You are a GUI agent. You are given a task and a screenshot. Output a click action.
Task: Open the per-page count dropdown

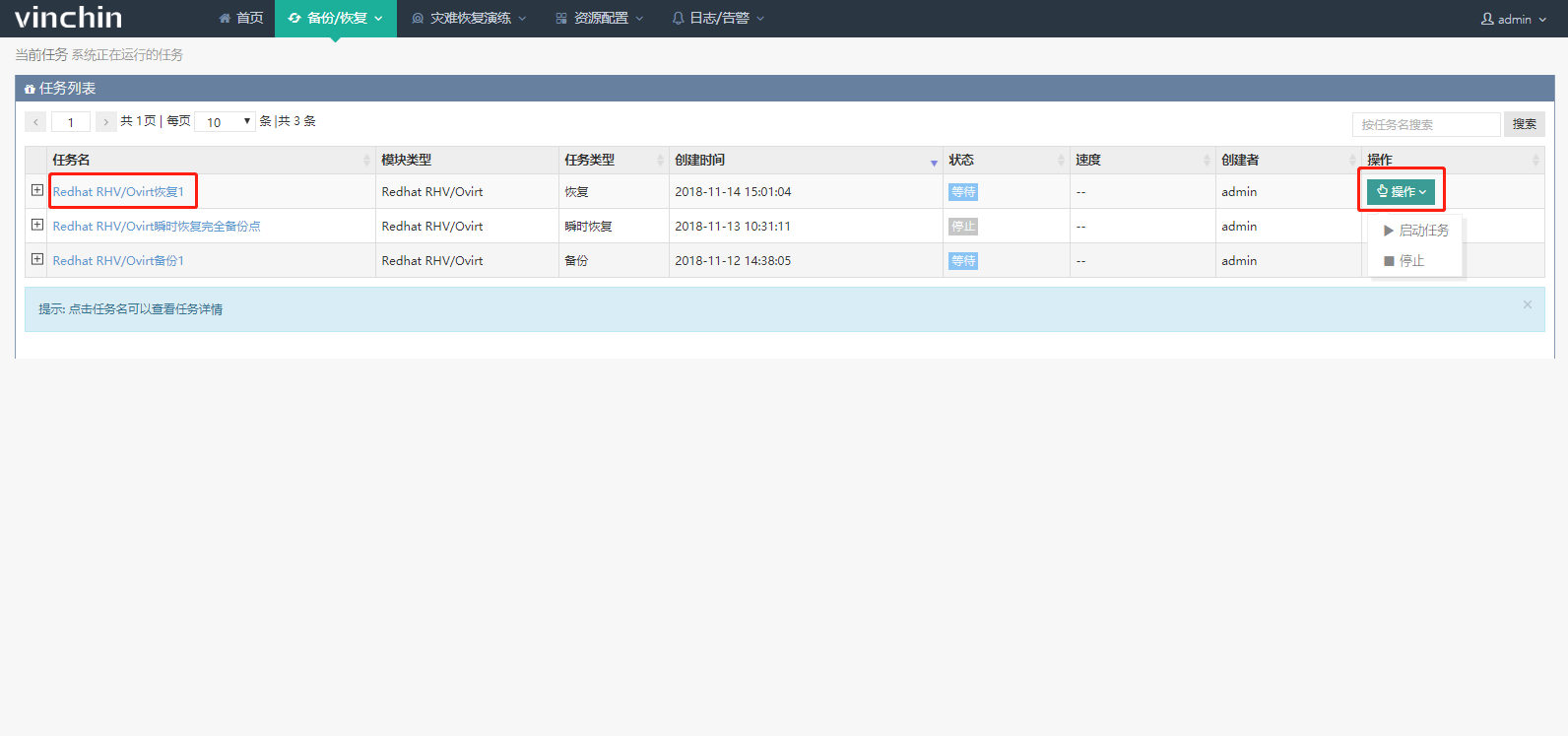(x=225, y=122)
